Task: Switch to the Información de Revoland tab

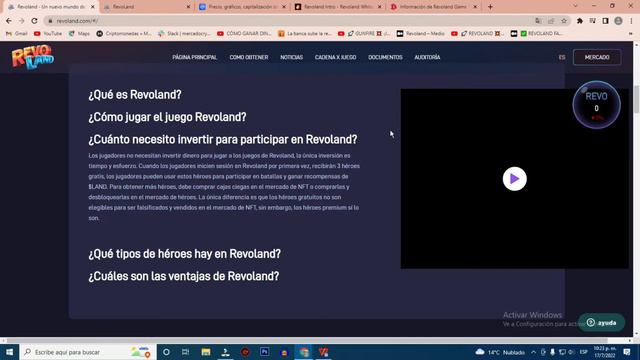Action: tap(433, 7)
